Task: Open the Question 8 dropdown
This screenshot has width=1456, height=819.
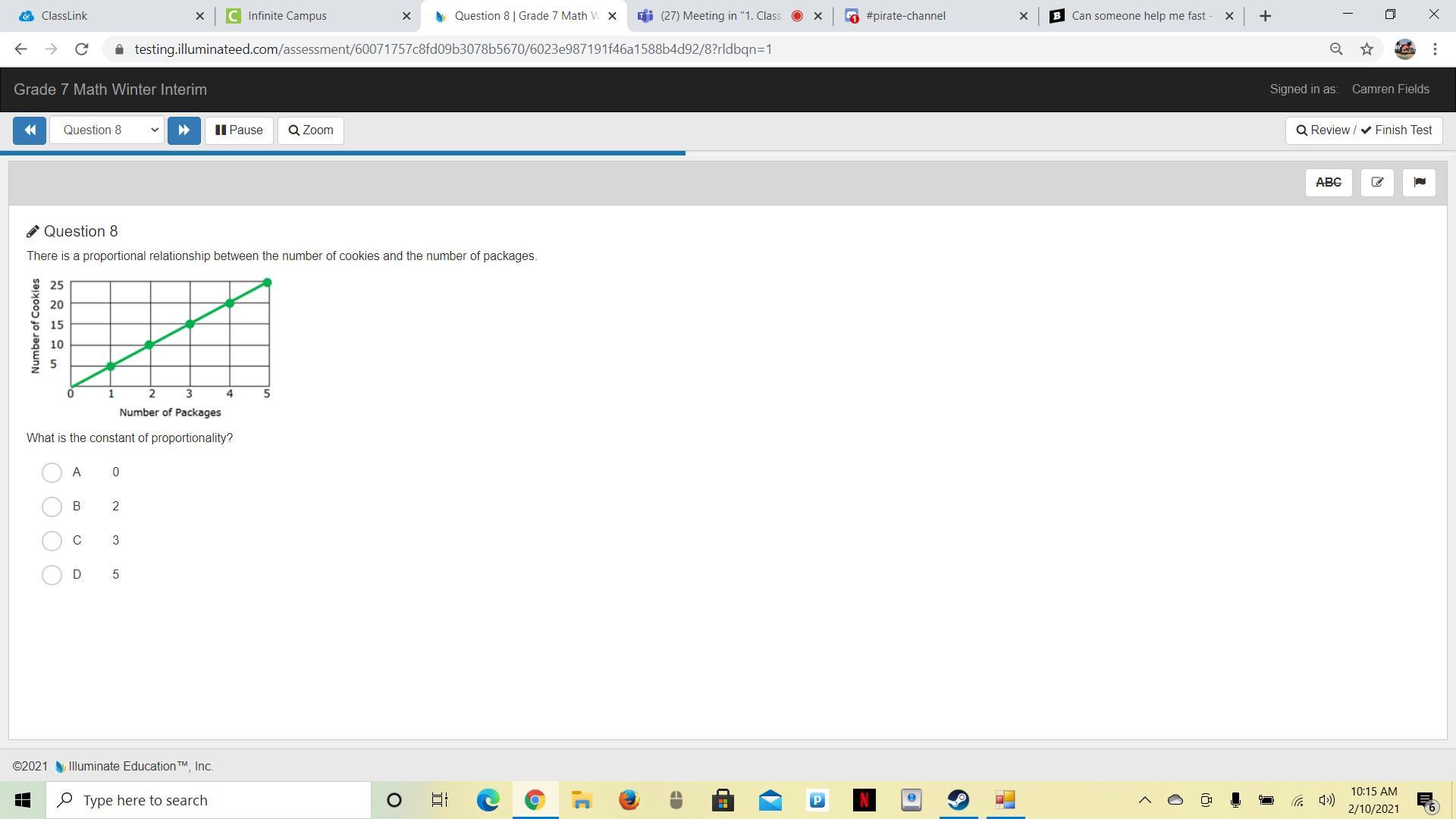Action: (x=107, y=130)
